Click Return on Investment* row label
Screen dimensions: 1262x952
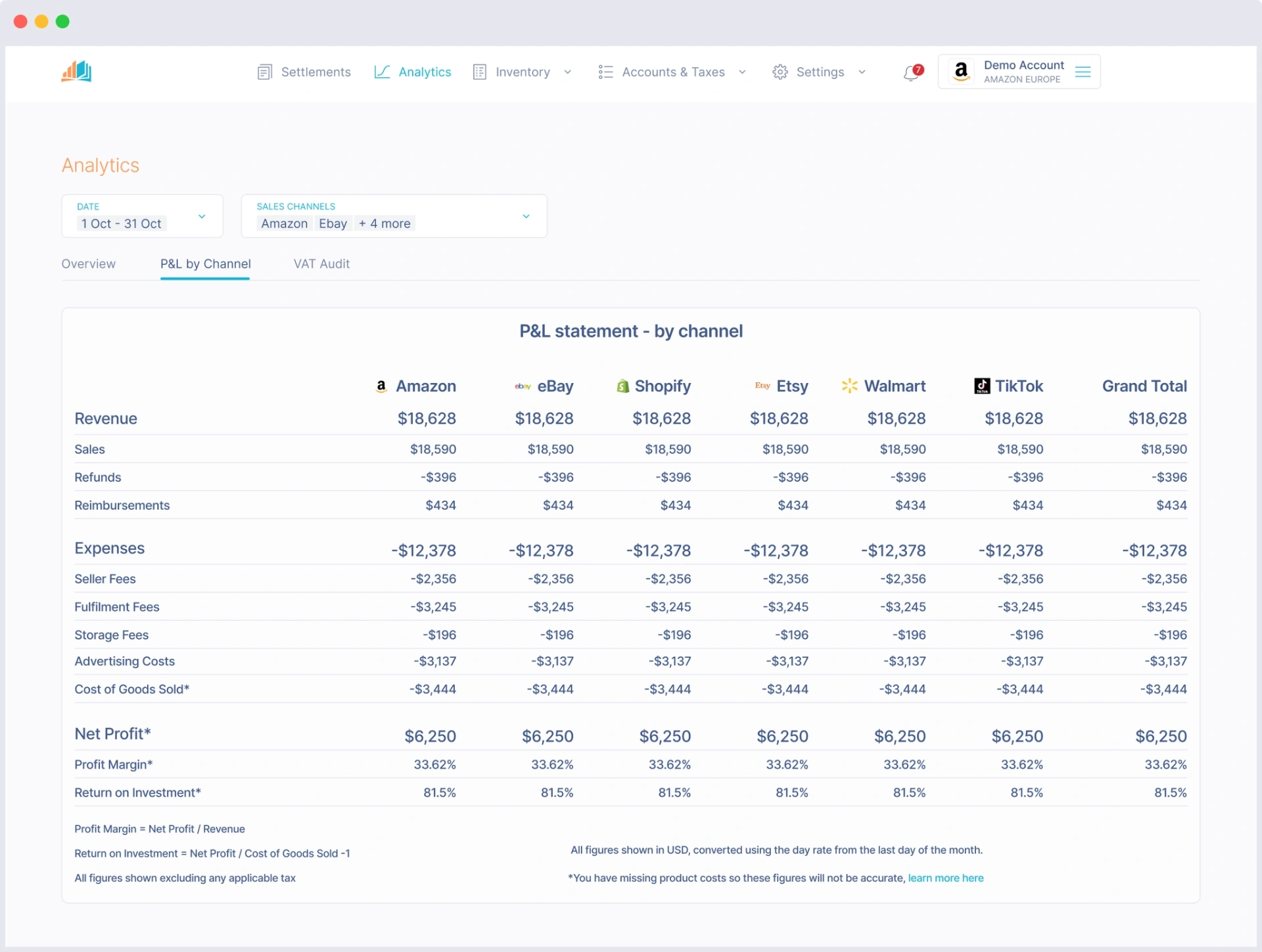pyautogui.click(x=137, y=792)
